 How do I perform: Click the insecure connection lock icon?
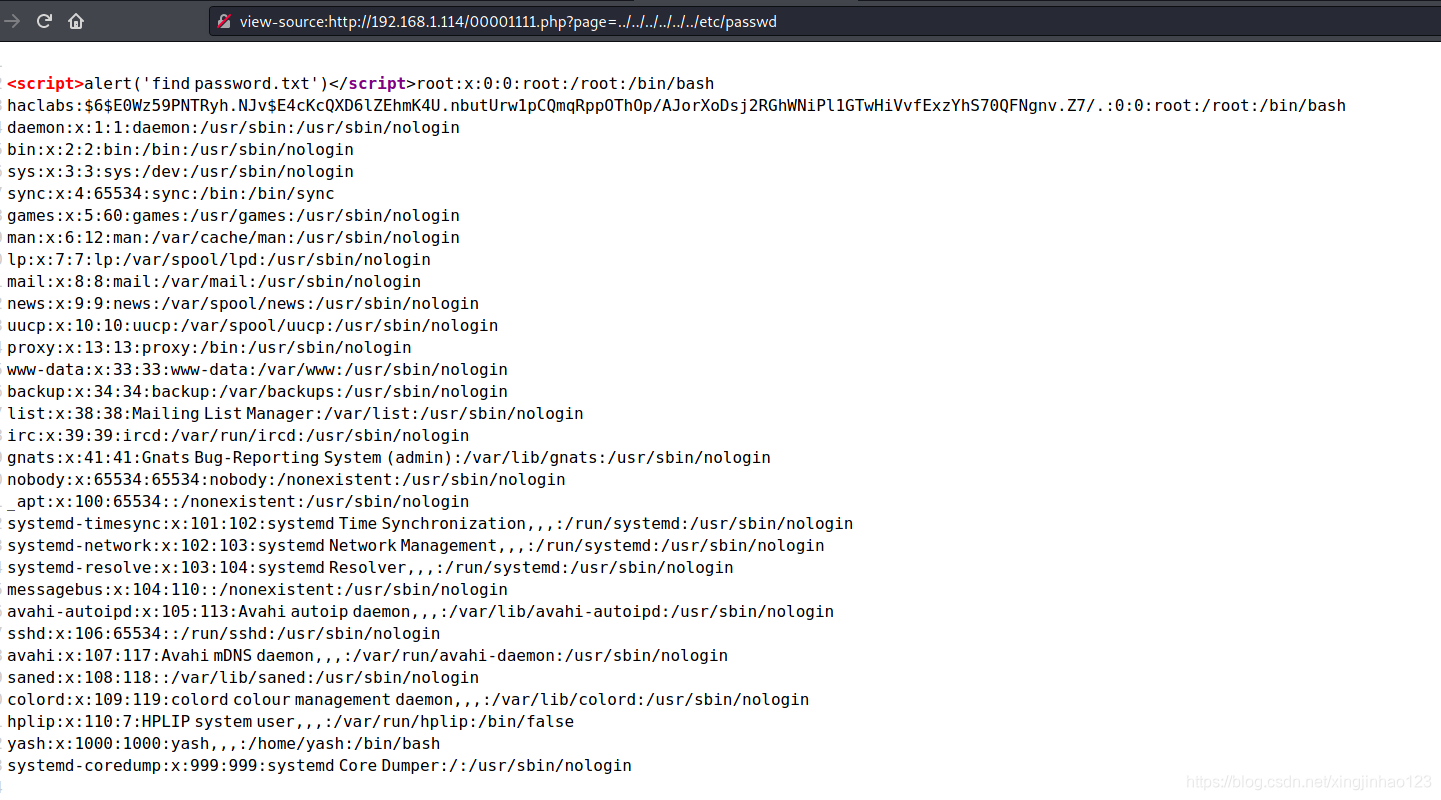tap(224, 21)
